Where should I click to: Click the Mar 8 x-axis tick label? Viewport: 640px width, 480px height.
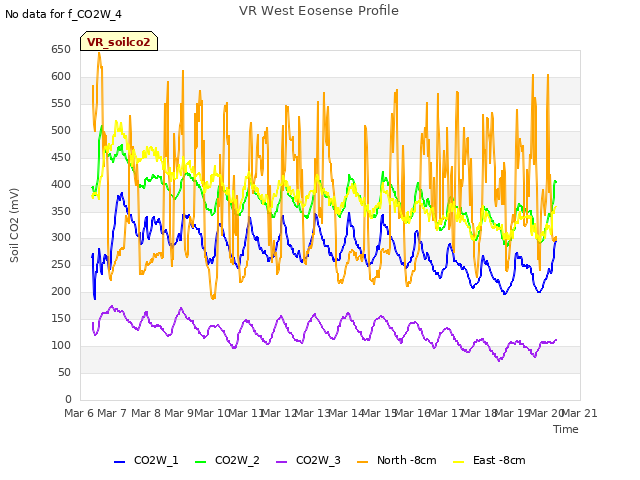pyautogui.click(x=146, y=413)
